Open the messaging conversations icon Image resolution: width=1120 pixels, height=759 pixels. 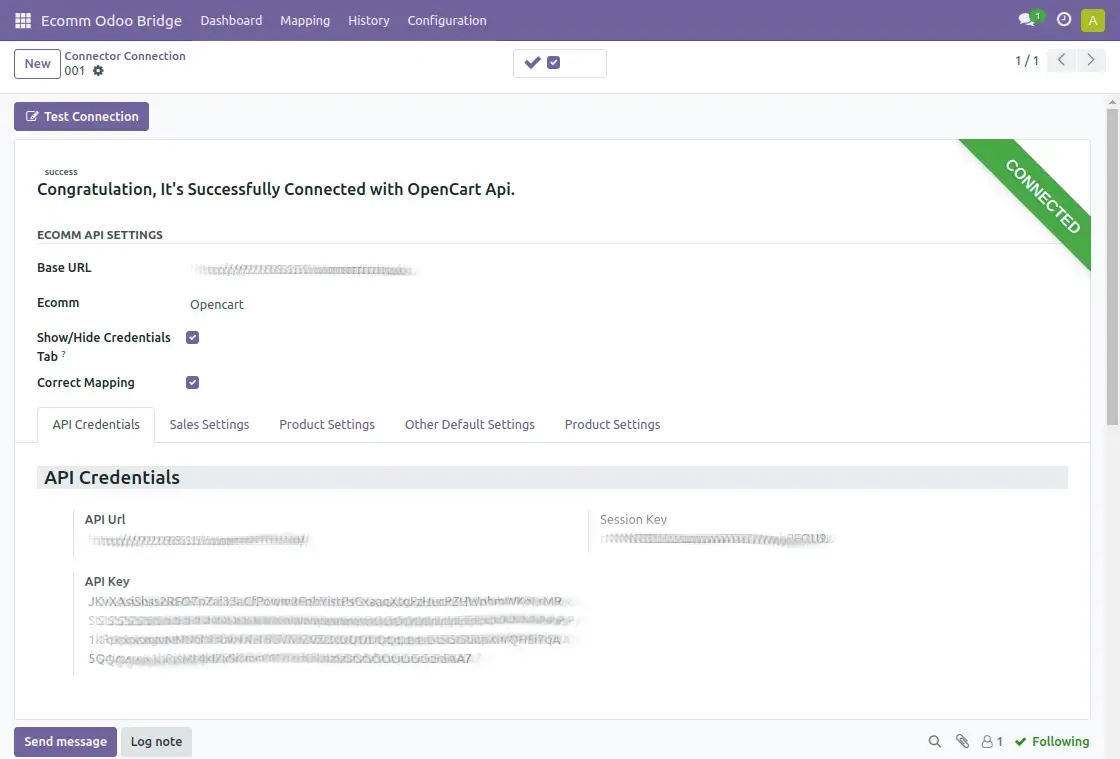(x=1025, y=19)
